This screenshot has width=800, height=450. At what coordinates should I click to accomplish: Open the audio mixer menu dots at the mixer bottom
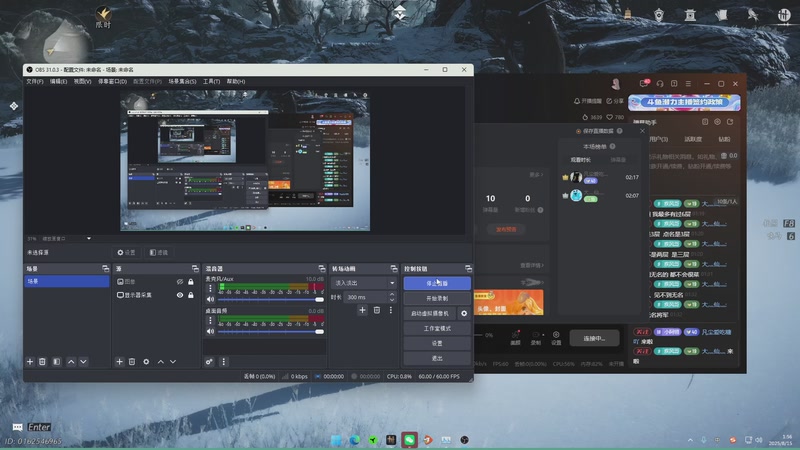point(223,361)
